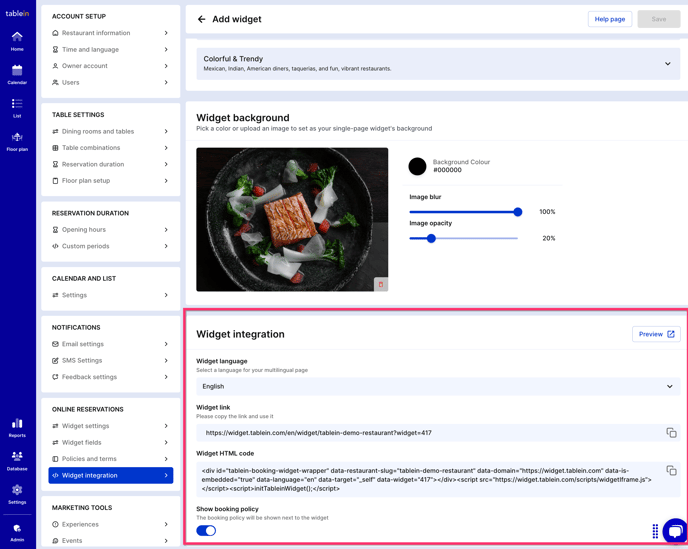Open SMS Settings
The height and width of the screenshot is (549, 688).
pyautogui.click(x=110, y=360)
